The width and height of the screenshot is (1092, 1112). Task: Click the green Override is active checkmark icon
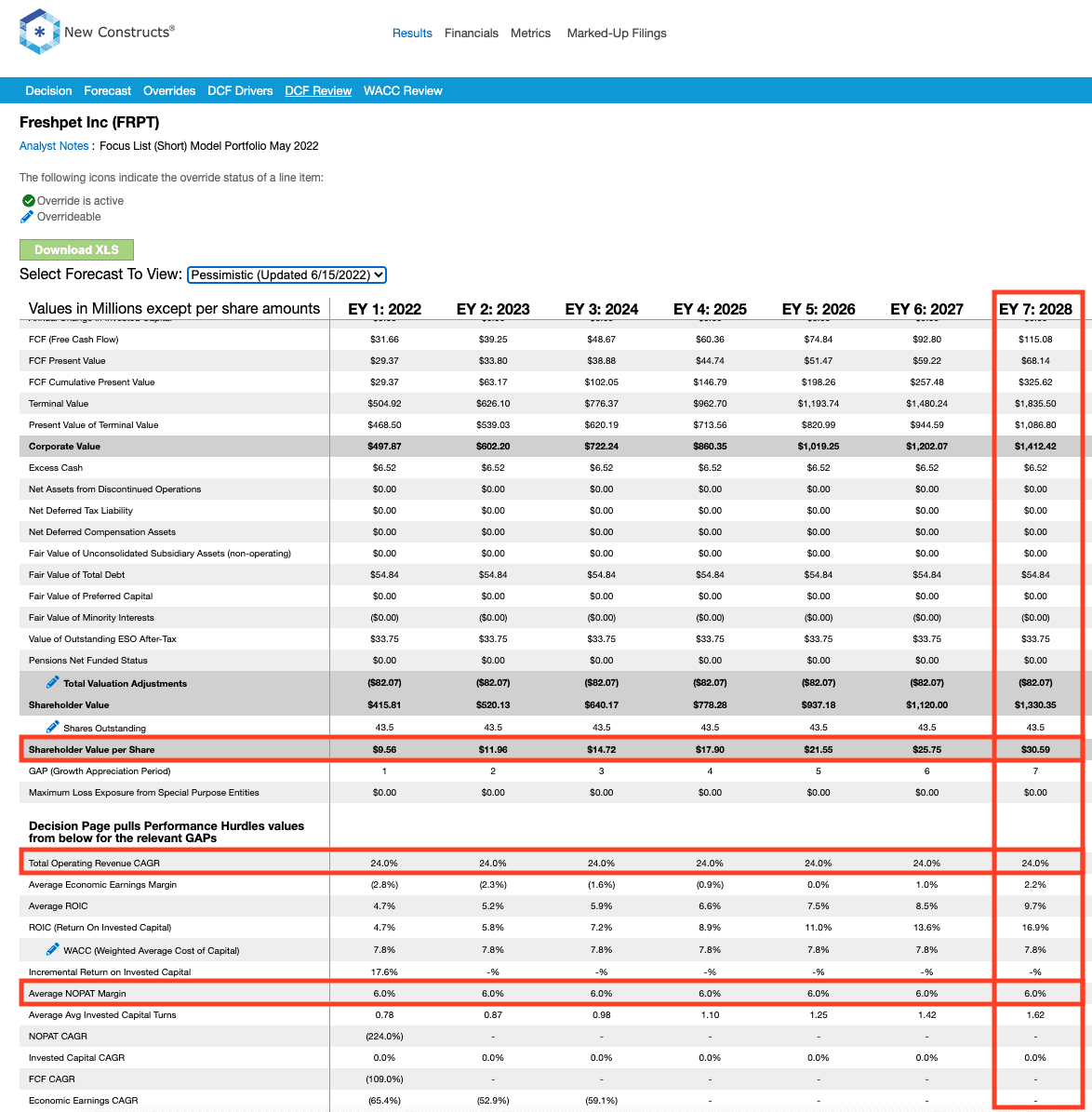[28, 201]
